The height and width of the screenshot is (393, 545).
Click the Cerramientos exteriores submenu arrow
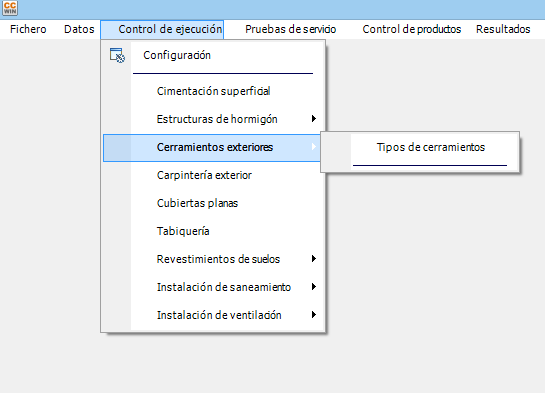tap(314, 147)
